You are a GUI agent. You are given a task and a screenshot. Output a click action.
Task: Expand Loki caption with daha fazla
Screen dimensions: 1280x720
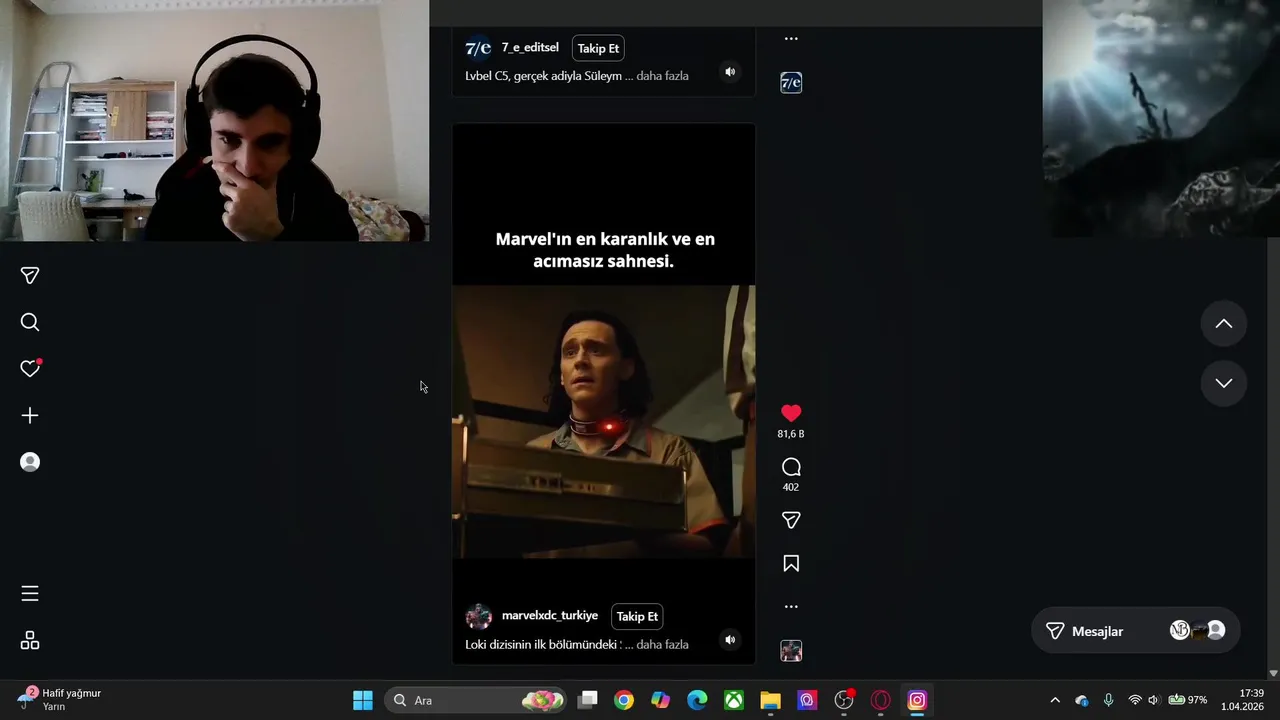pyautogui.click(x=662, y=644)
